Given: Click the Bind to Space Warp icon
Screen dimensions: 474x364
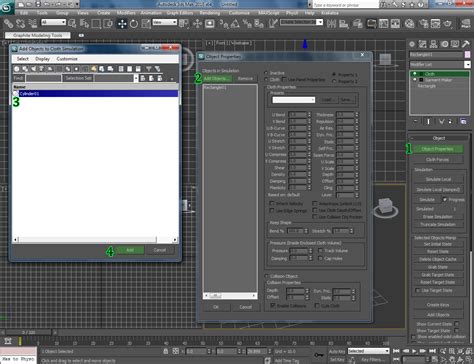Looking at the screenshot, I should [x=32, y=24].
